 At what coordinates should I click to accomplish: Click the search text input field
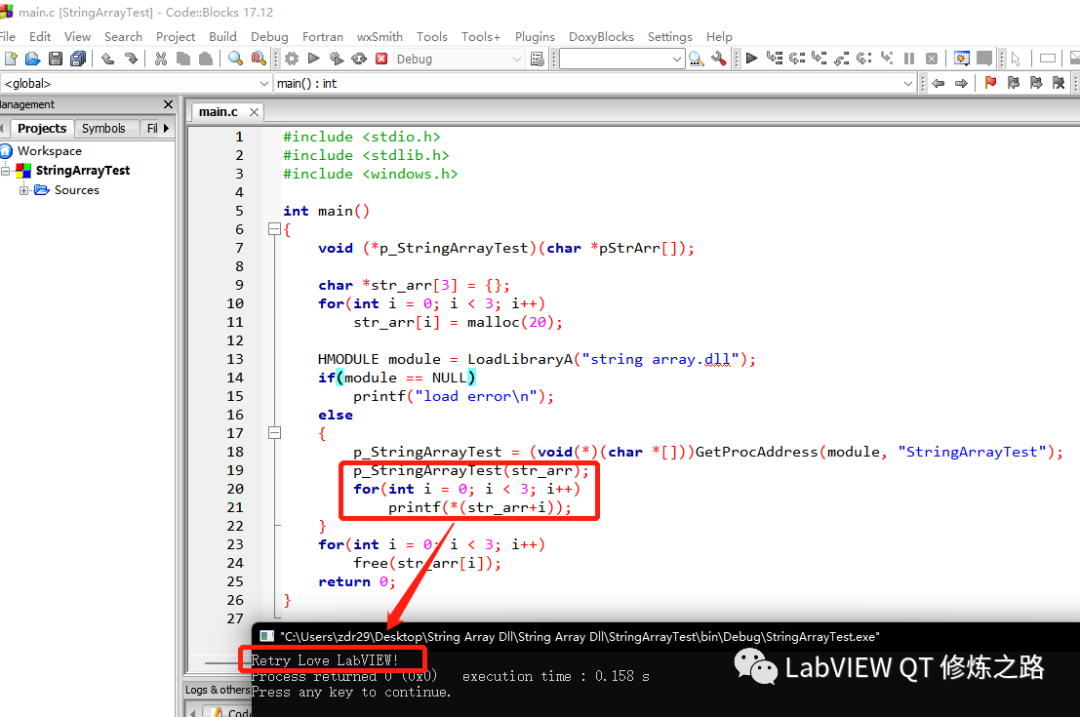[615, 59]
